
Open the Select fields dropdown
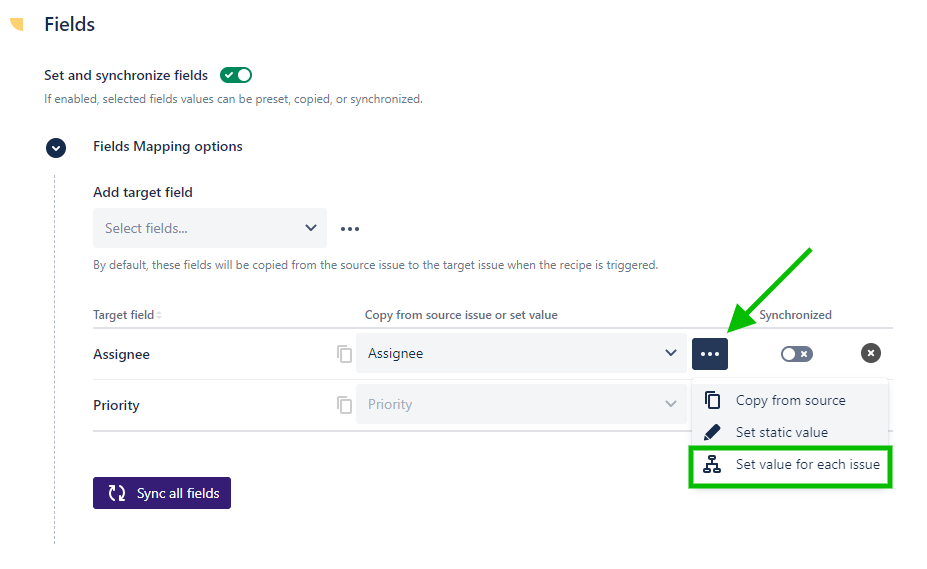coord(210,228)
